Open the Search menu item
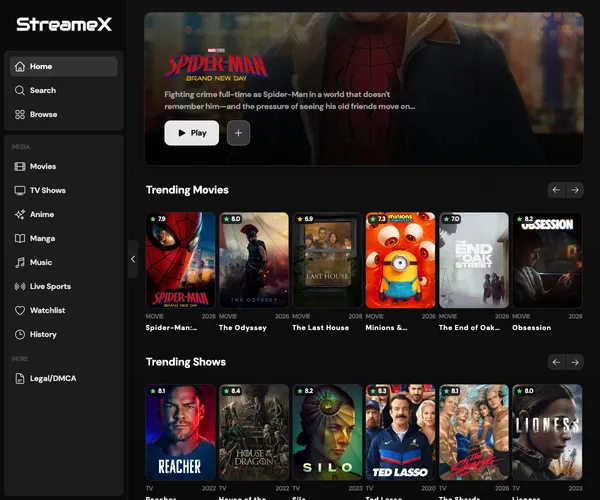The width and height of the screenshot is (600, 500). (64, 91)
